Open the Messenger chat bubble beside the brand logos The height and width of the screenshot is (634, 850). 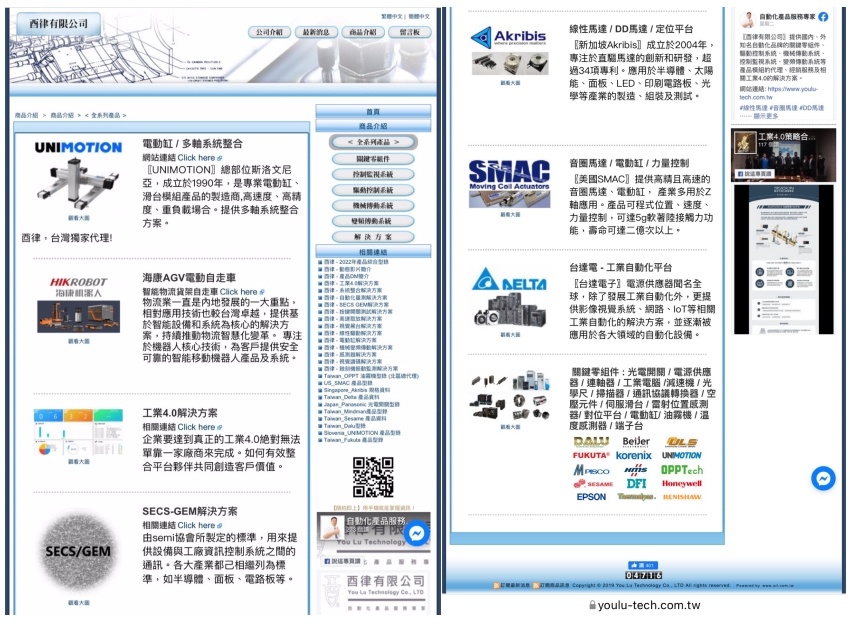point(823,478)
